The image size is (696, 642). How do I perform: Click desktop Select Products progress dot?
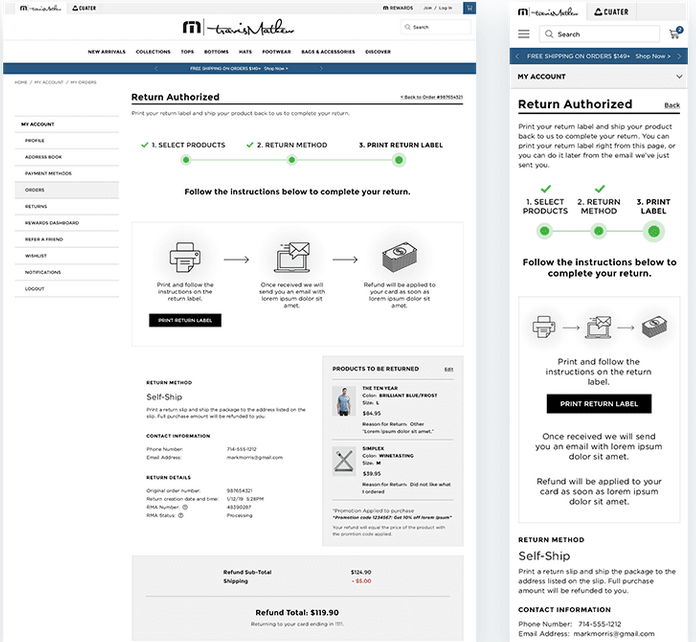pos(186,160)
